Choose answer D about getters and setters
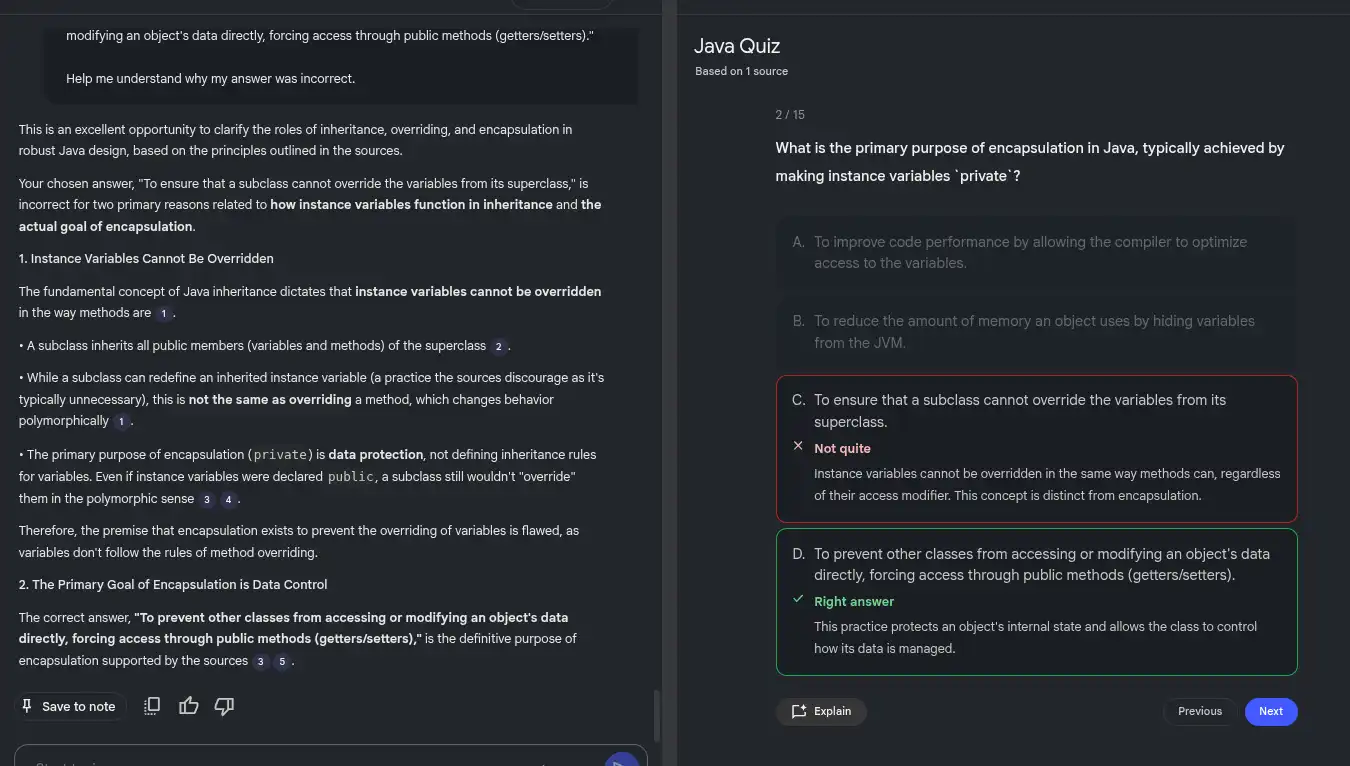The width and height of the screenshot is (1350, 766). (1036, 564)
